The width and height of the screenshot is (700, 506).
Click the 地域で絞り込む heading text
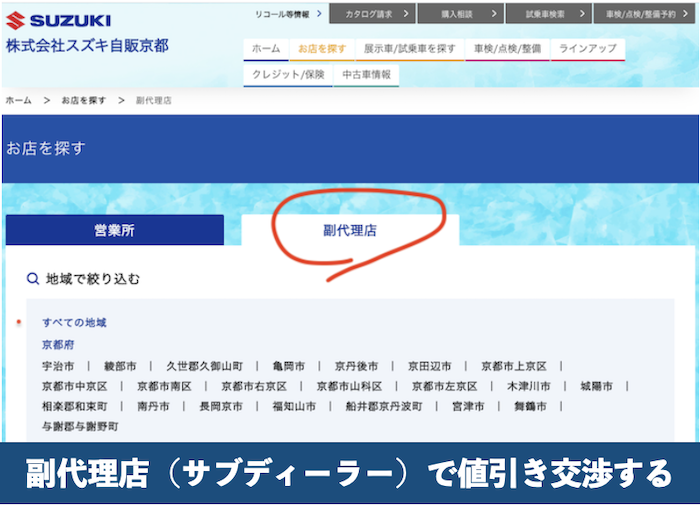tap(93, 279)
